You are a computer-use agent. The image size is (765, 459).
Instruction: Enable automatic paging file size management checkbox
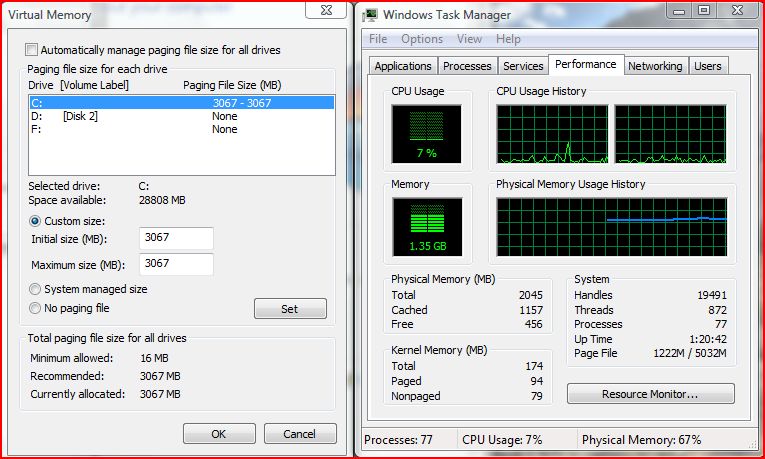coord(31,50)
